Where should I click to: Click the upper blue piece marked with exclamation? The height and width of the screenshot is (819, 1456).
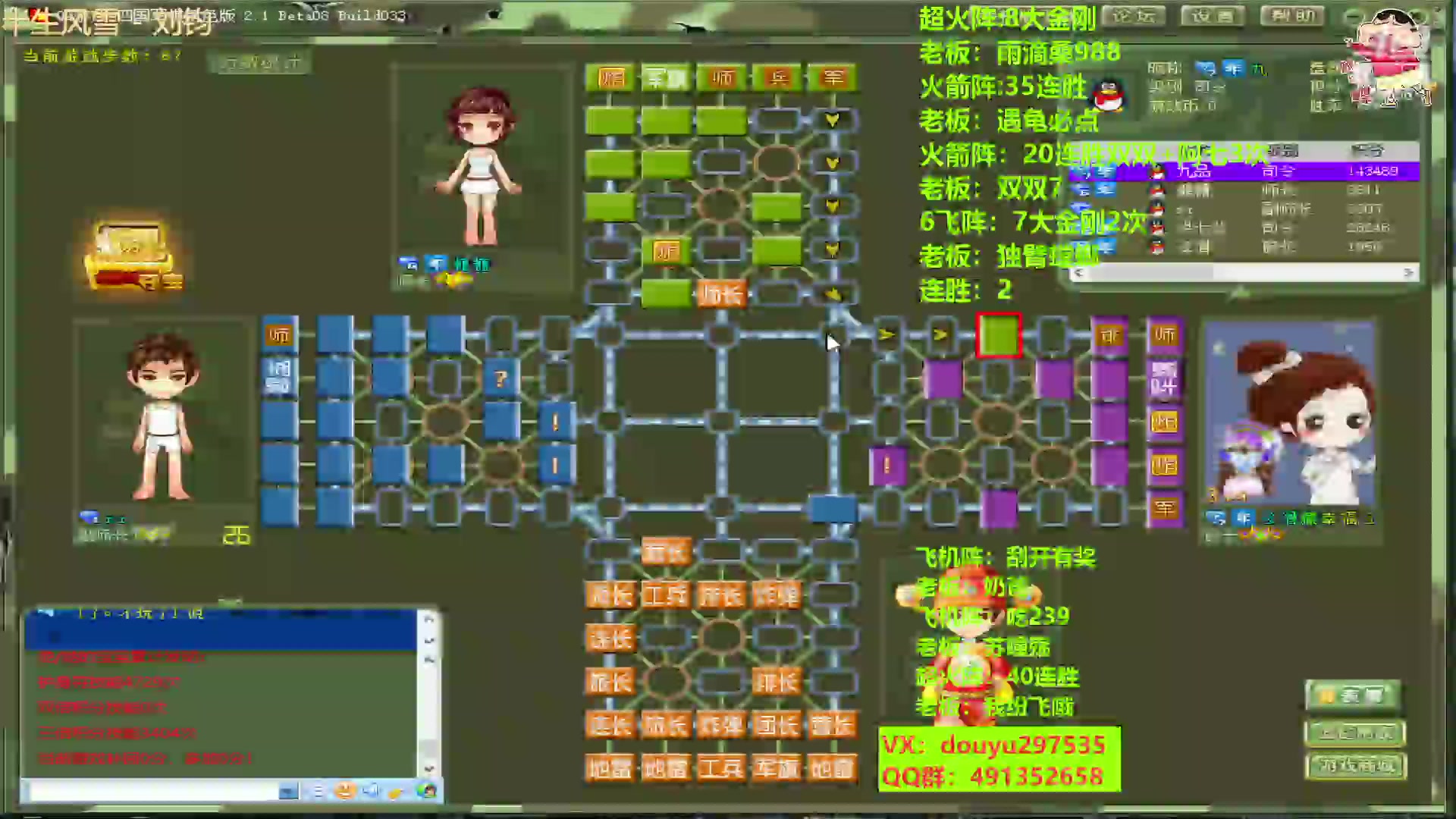click(x=556, y=422)
